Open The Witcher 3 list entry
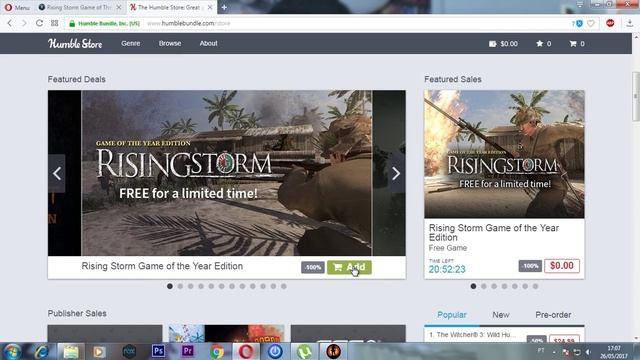640x360 pixels. pos(473,335)
